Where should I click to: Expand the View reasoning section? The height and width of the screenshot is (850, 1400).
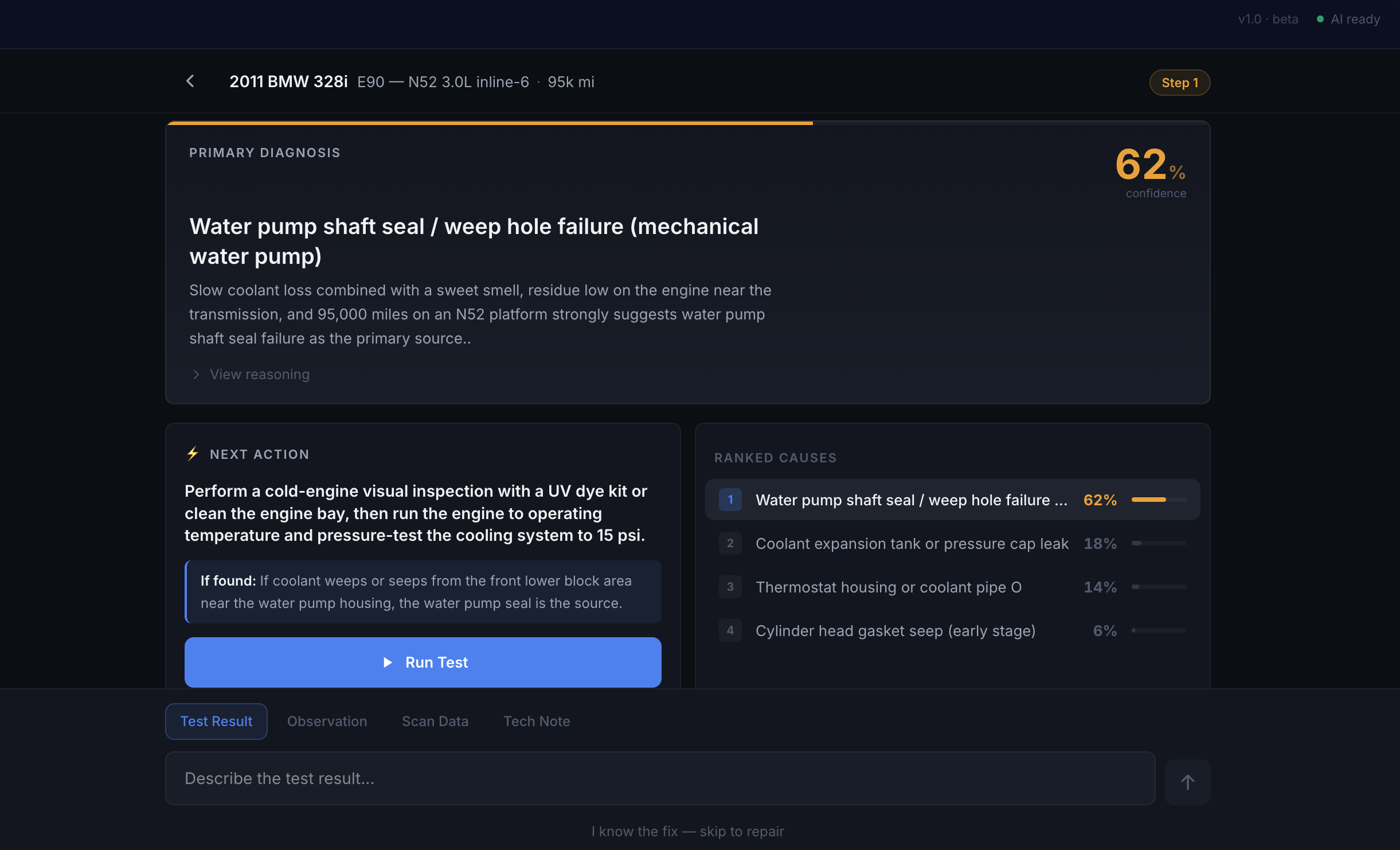tap(249, 374)
